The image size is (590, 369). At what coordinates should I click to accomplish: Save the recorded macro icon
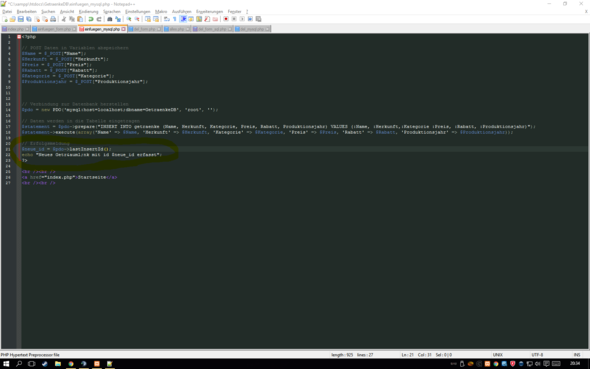(259, 19)
